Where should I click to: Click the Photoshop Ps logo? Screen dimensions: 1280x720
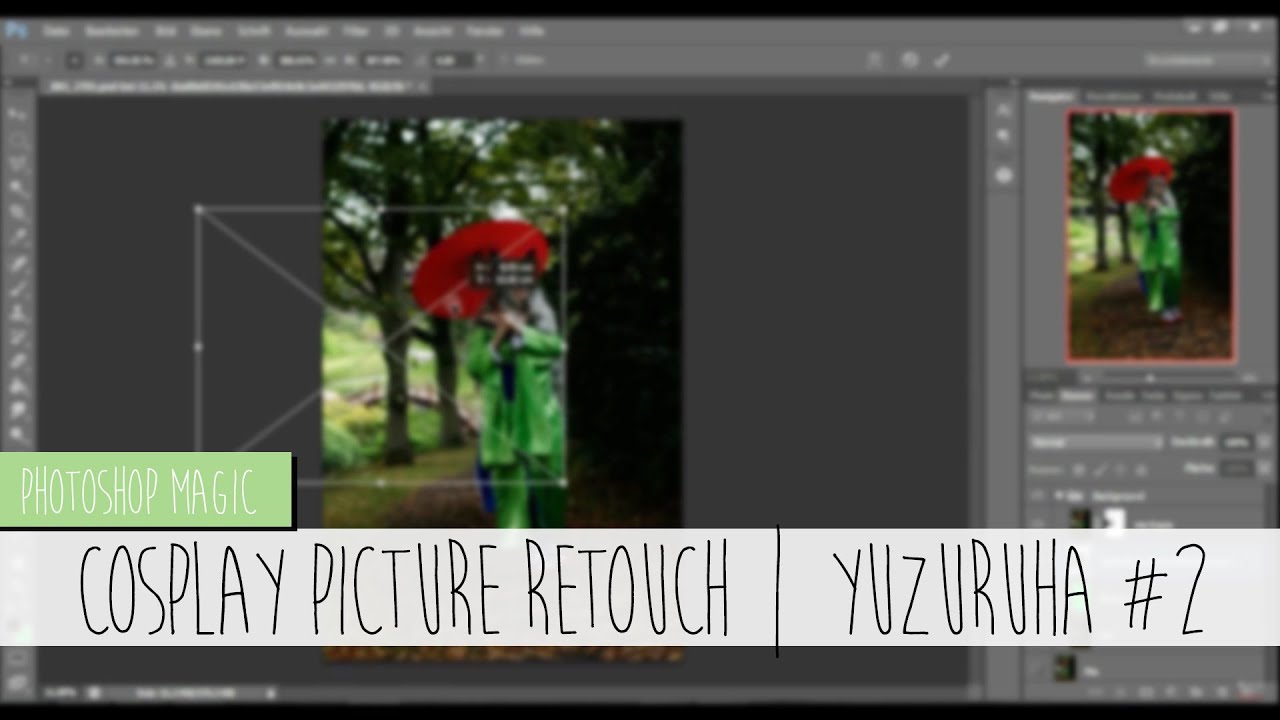tap(15, 30)
